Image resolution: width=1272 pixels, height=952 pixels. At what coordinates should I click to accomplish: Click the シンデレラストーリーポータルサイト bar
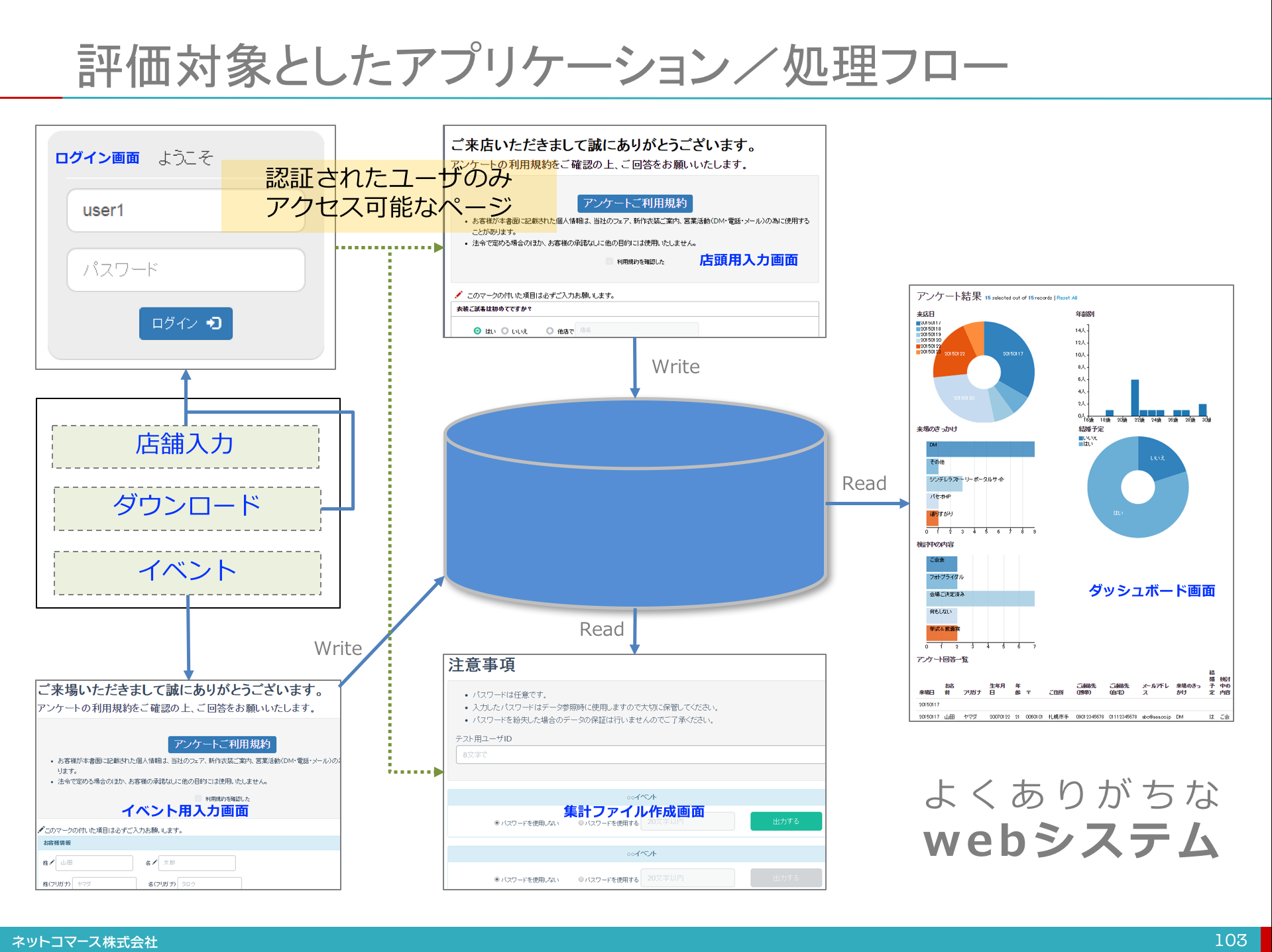pos(945,483)
